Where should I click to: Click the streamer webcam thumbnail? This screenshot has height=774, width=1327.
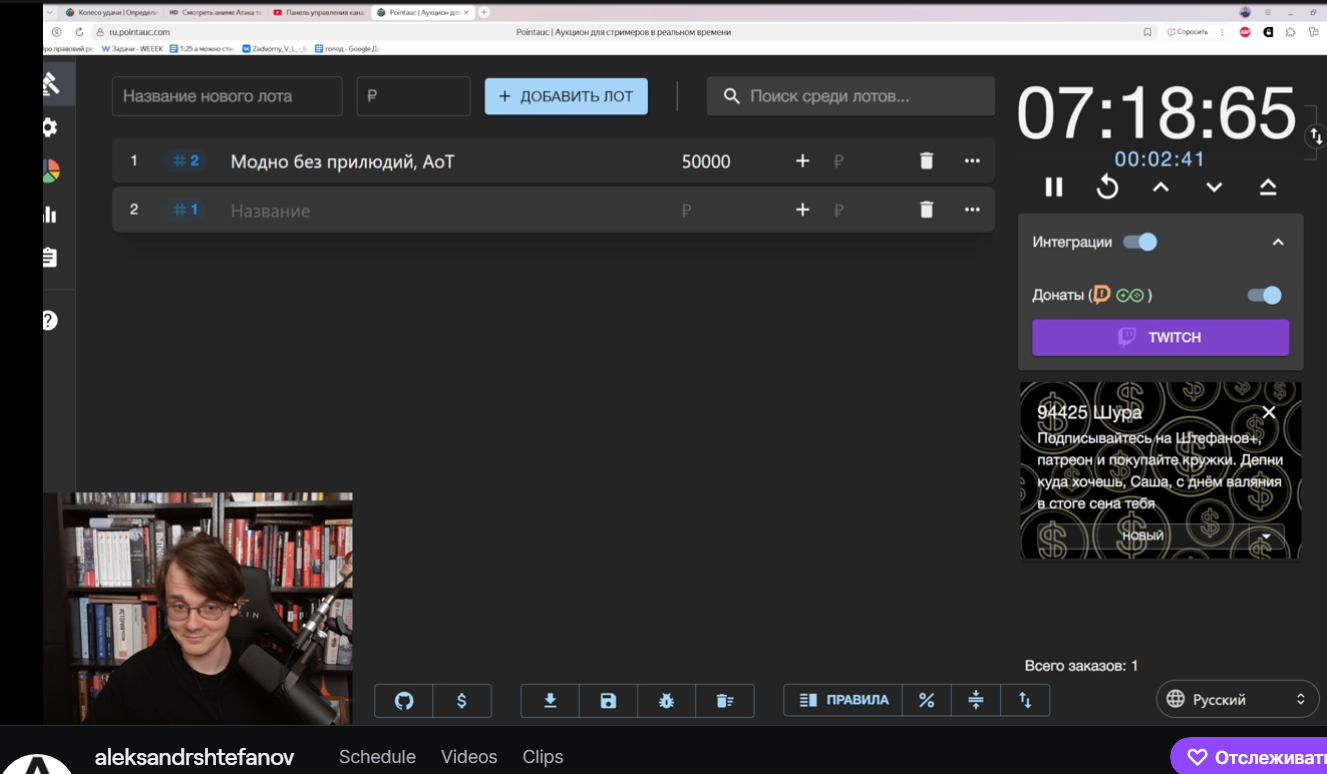click(x=198, y=608)
